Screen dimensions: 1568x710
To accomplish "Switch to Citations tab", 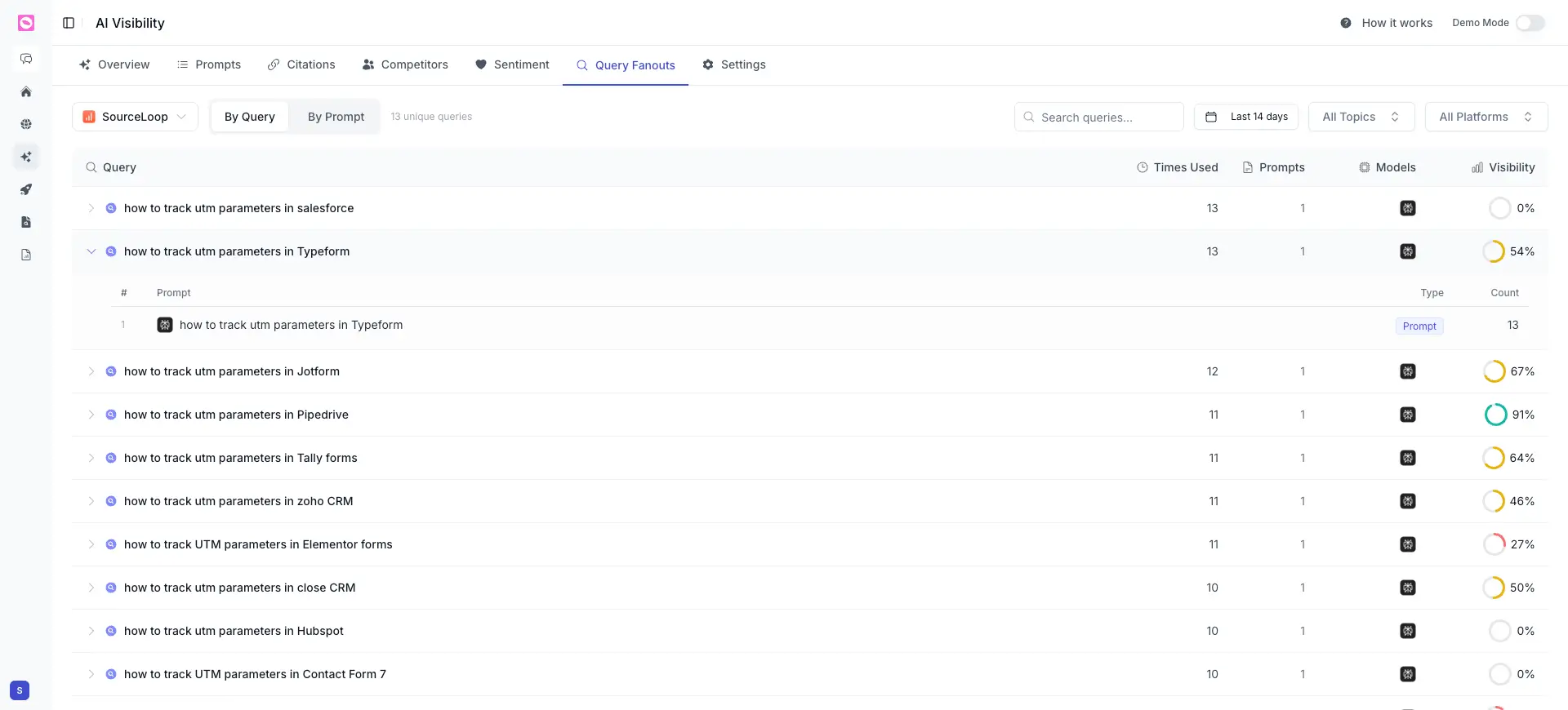I will click(301, 64).
